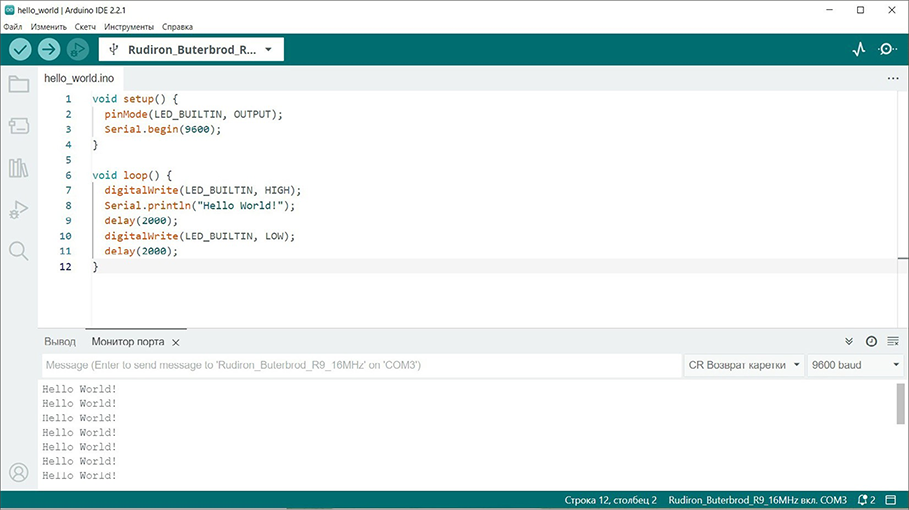The width and height of the screenshot is (909, 510).
Task: Click the delay(2000) call on line 9
Action: coord(141,221)
